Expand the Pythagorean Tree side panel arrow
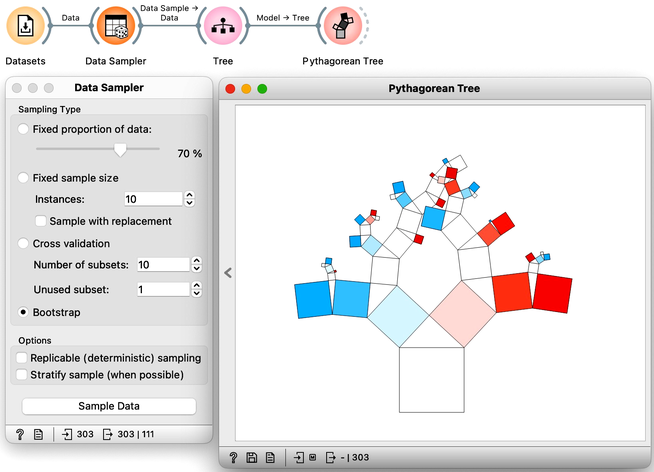Image resolution: width=654 pixels, height=472 pixels. point(228,273)
